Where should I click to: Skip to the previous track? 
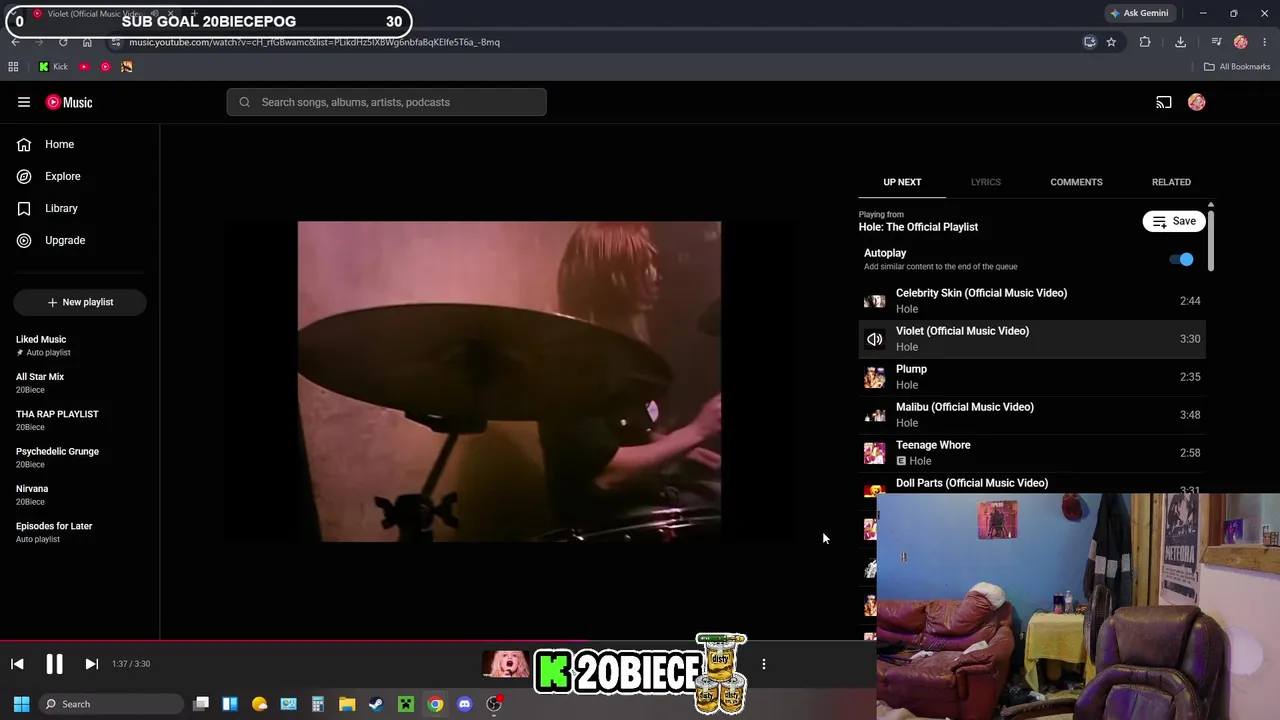17,664
